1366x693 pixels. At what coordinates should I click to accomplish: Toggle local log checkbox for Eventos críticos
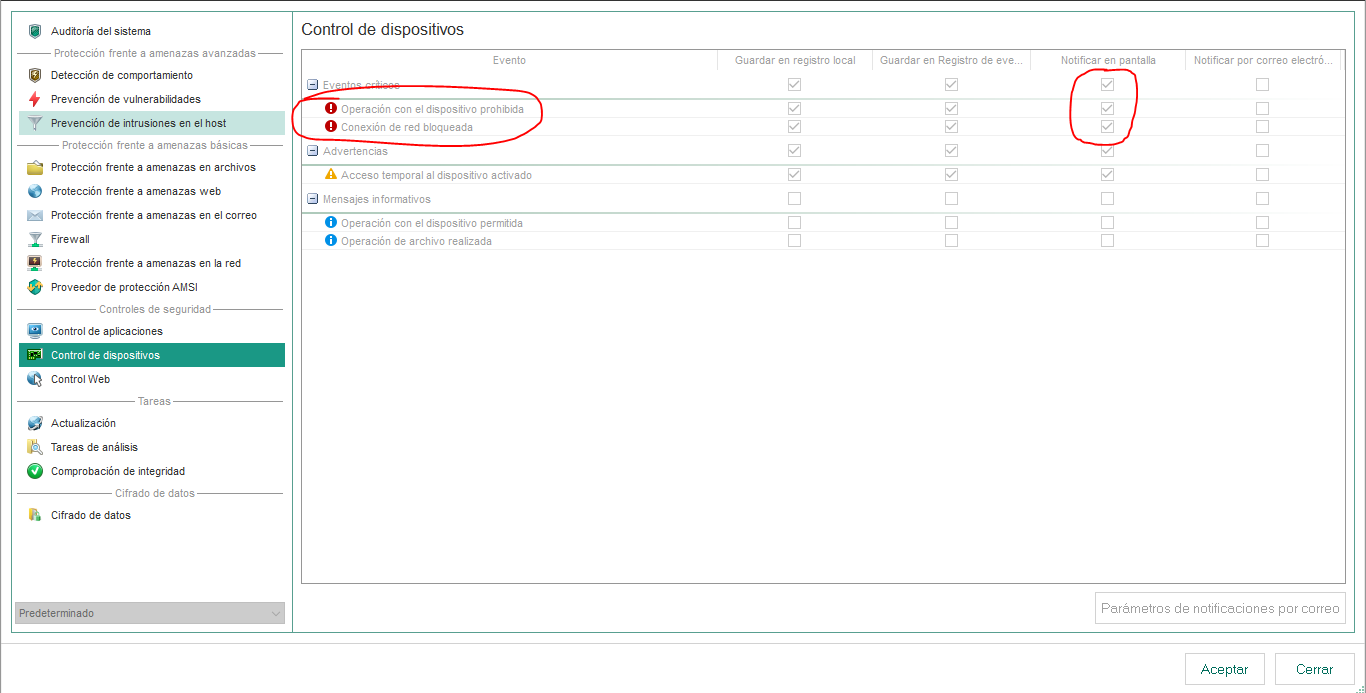(x=794, y=84)
